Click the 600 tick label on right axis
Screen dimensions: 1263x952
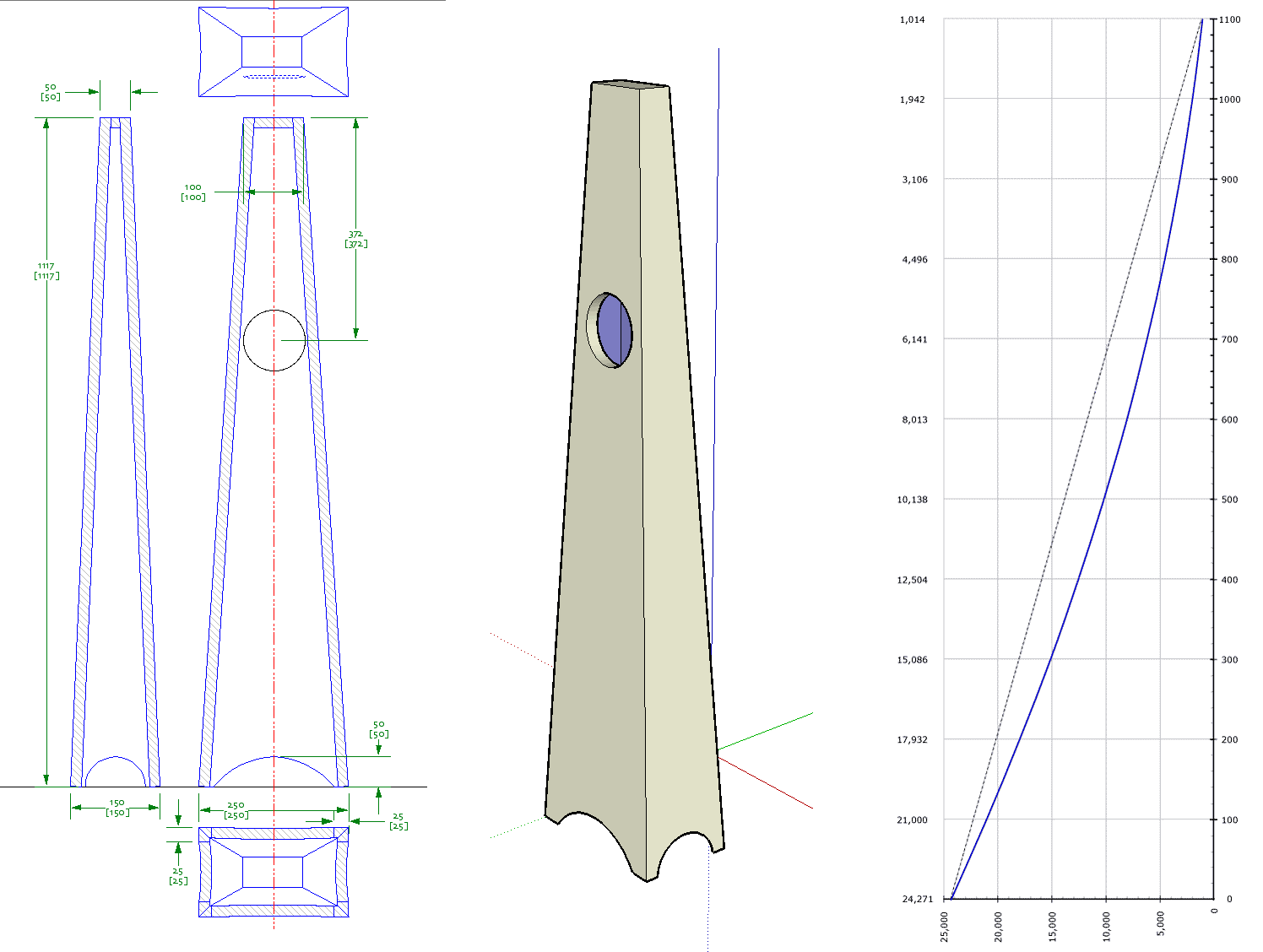[x=1229, y=419]
